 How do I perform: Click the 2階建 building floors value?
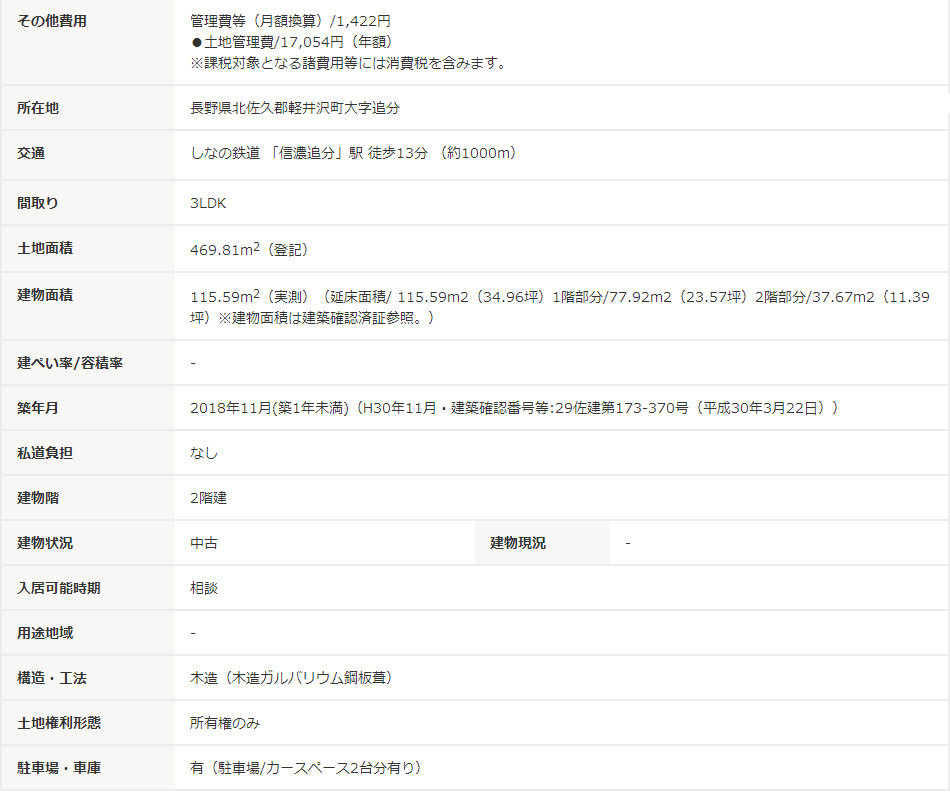tap(209, 498)
